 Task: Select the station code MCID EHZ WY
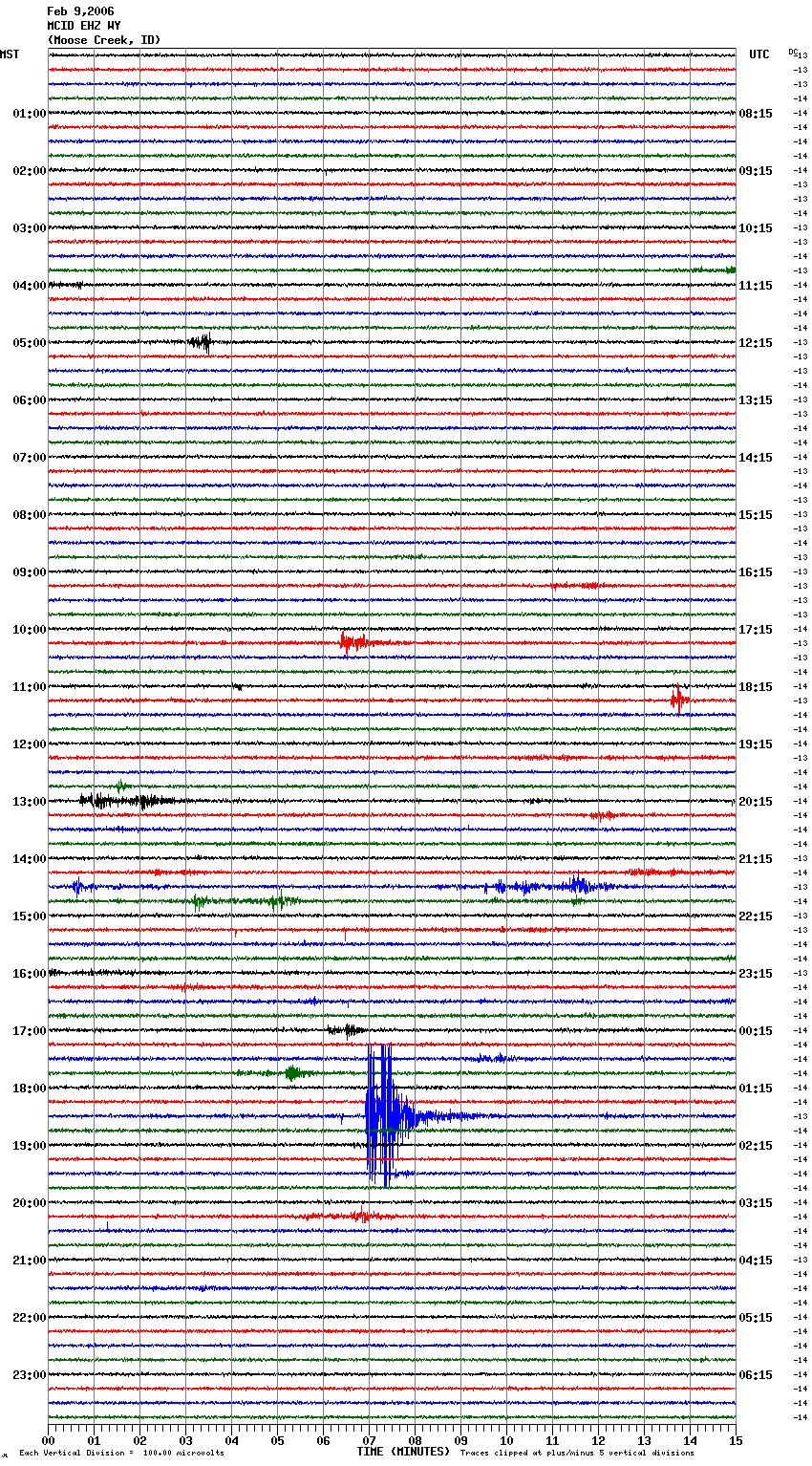click(x=84, y=26)
